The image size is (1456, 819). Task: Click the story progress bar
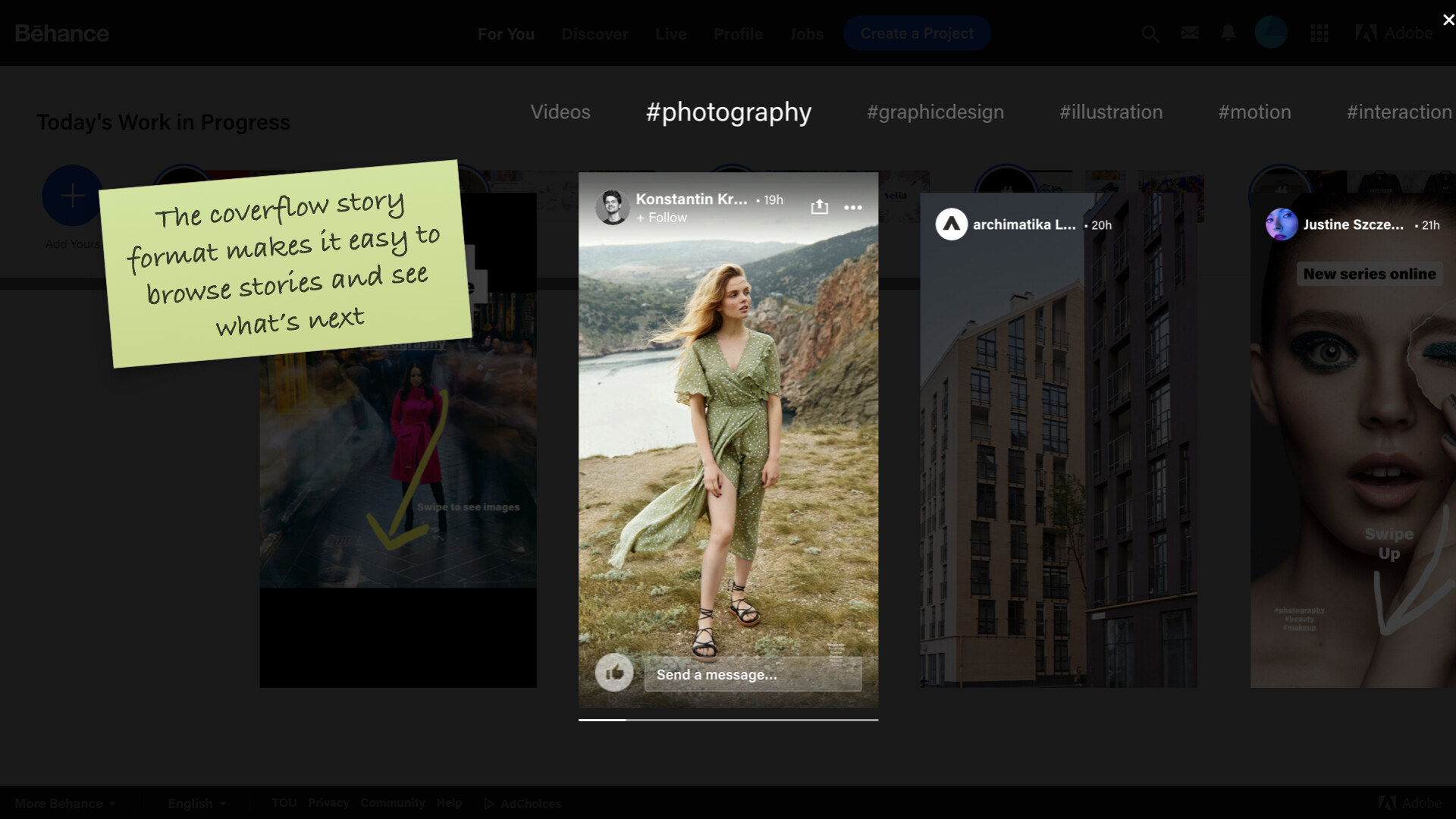(728, 719)
